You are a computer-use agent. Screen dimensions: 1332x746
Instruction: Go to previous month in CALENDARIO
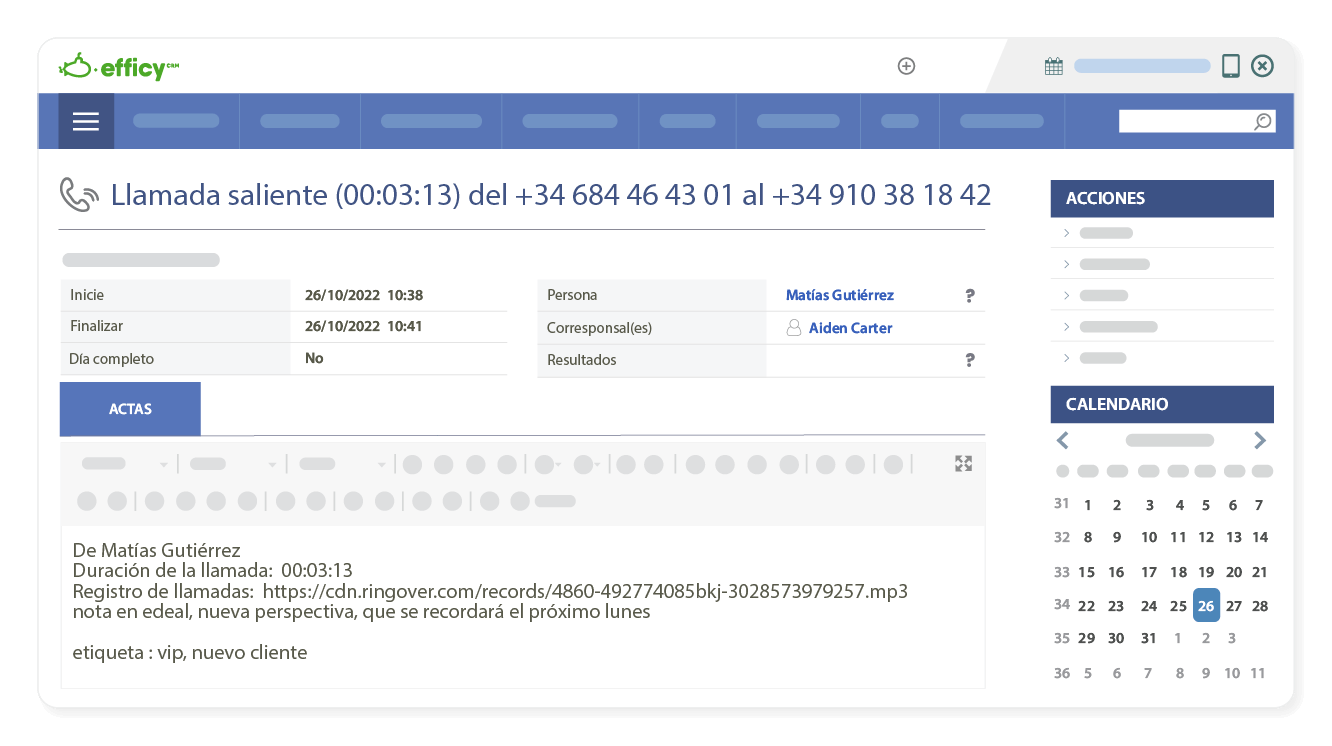tap(1062, 440)
